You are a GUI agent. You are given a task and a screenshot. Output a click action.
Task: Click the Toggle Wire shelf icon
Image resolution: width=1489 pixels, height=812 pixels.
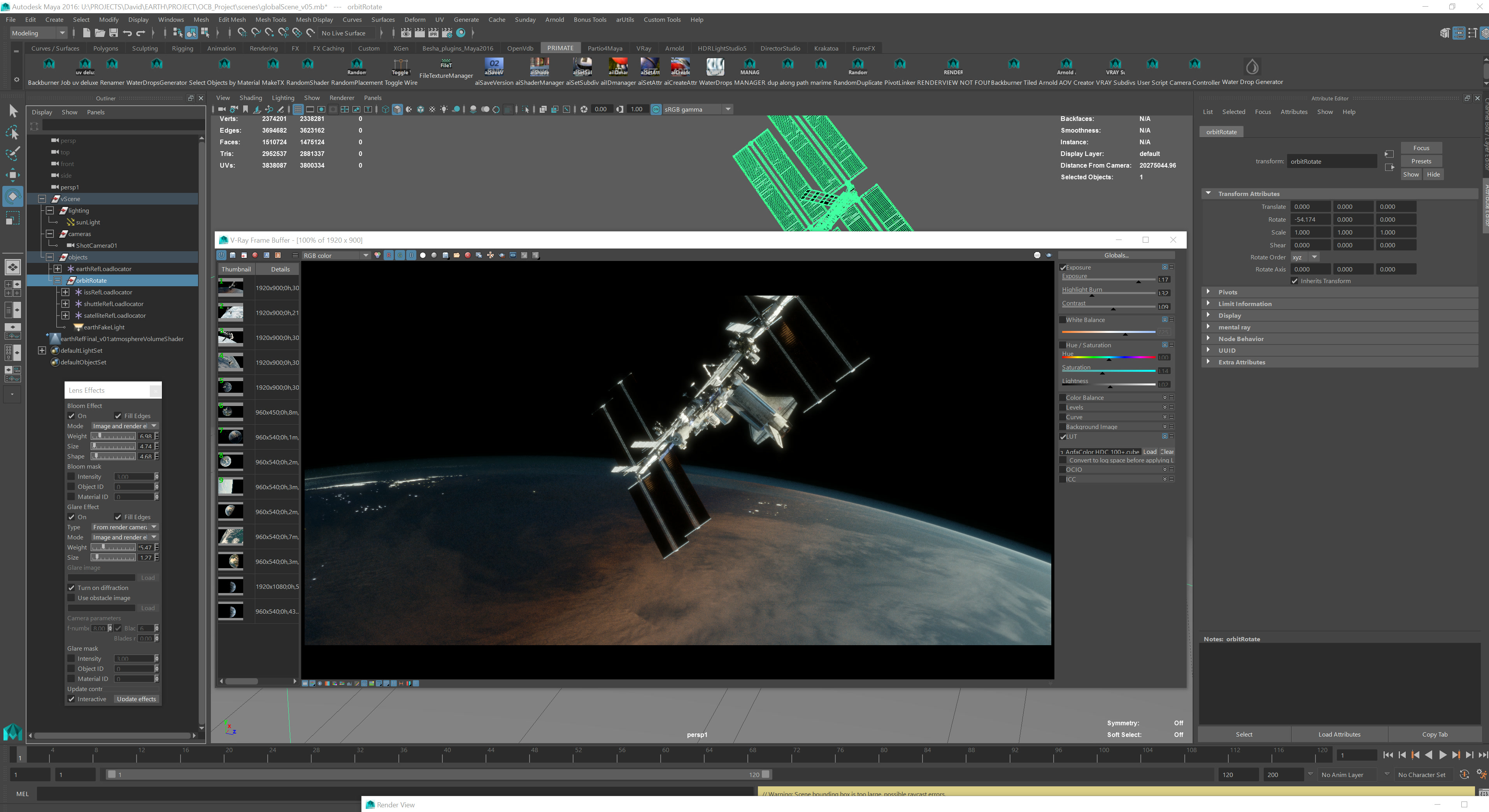coord(400,68)
